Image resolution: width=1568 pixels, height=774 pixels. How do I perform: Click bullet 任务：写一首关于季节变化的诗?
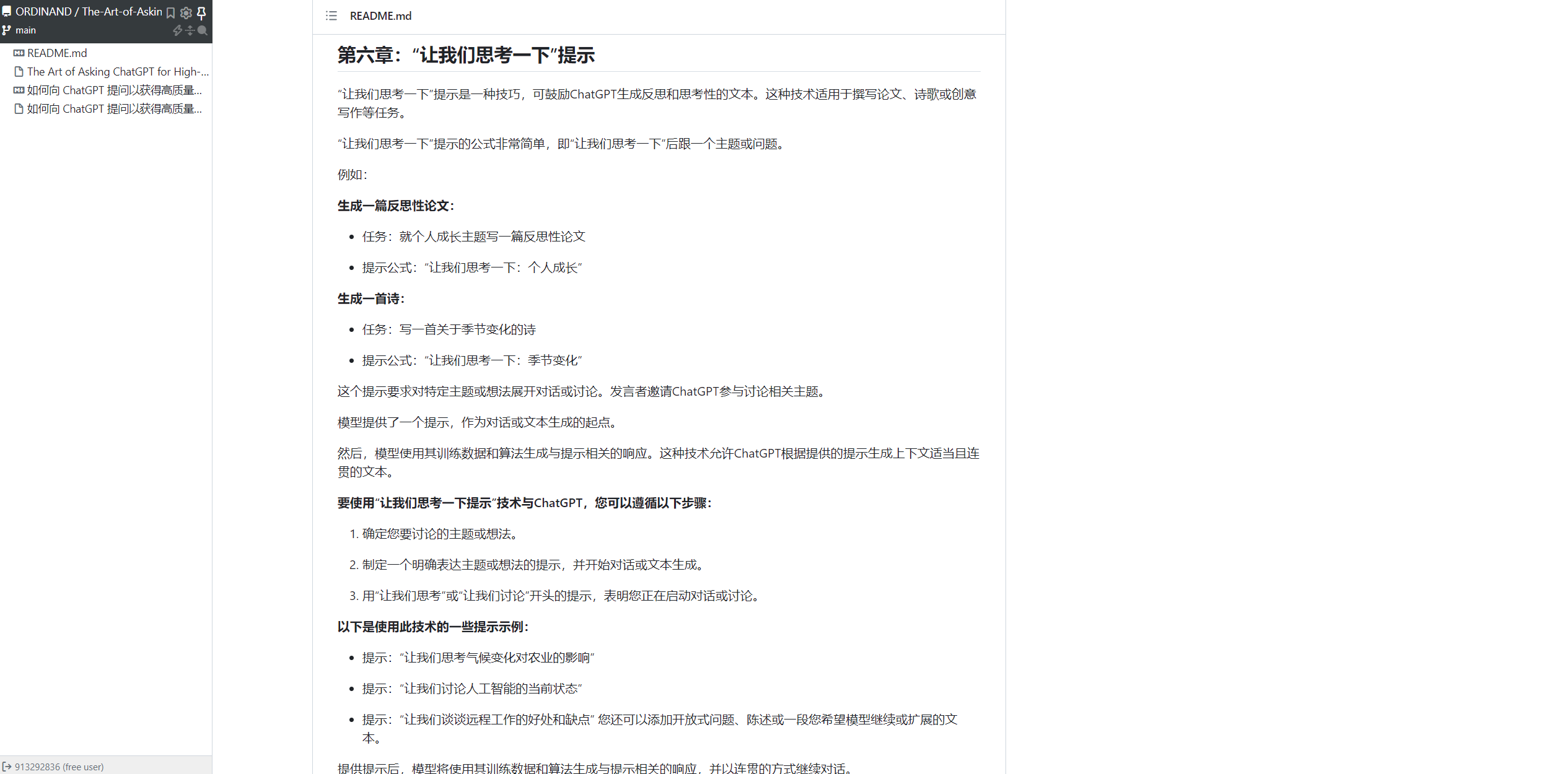449,329
